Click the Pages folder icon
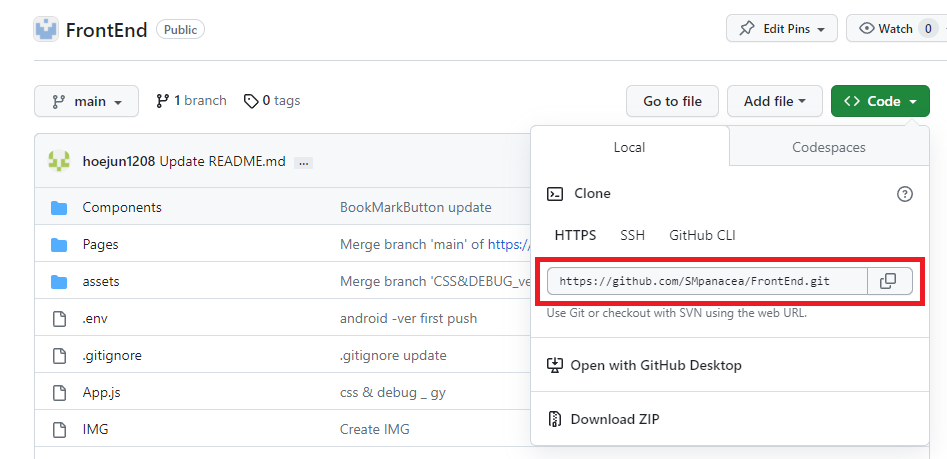This screenshot has height=459, width=947. pos(59,245)
